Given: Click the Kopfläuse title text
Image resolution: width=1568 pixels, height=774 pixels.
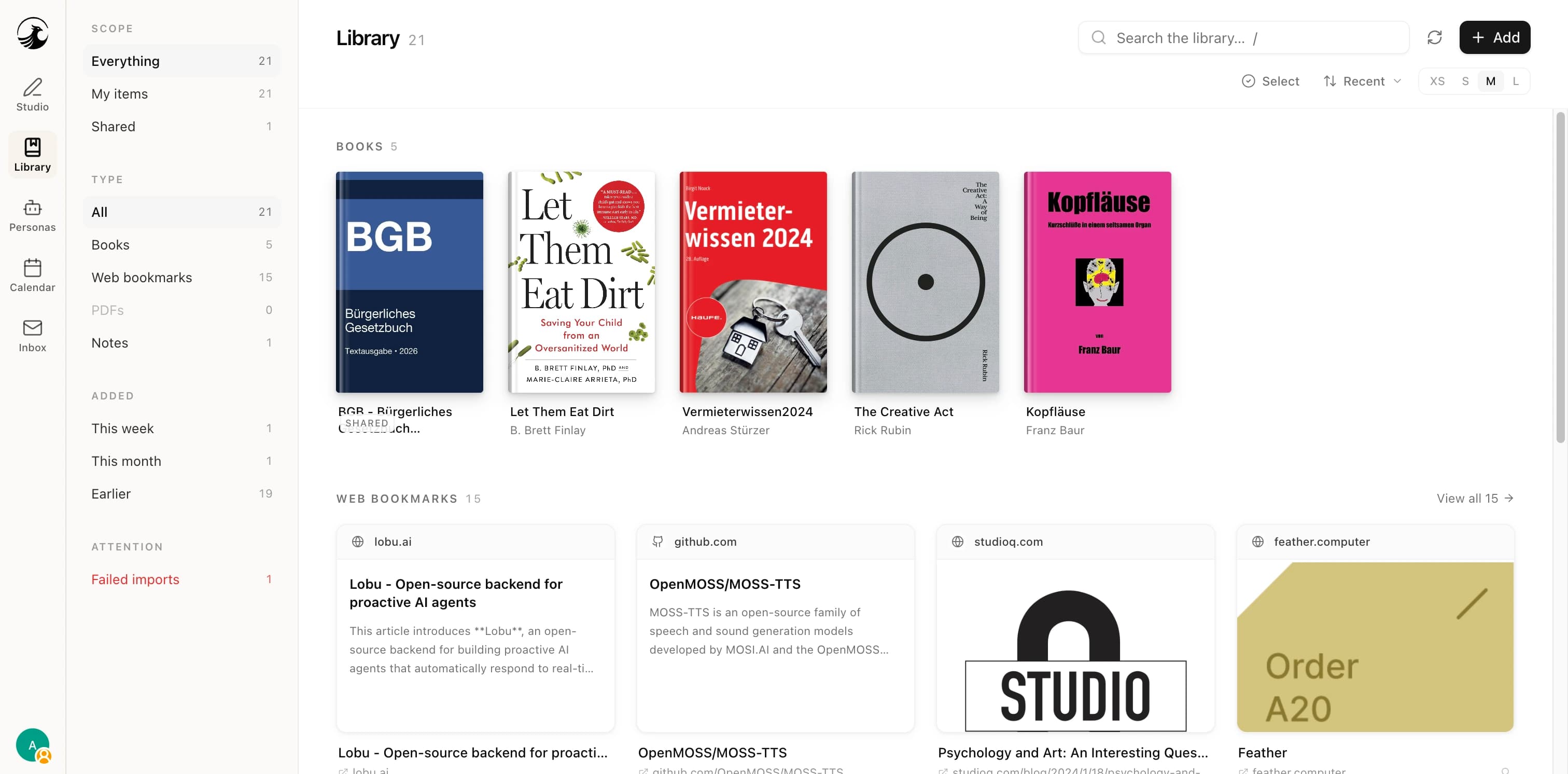Looking at the screenshot, I should coord(1056,412).
